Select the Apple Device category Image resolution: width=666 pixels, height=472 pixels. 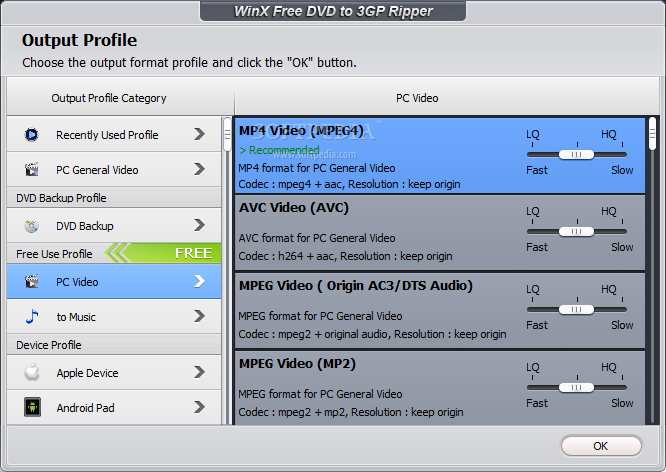pos(114,373)
